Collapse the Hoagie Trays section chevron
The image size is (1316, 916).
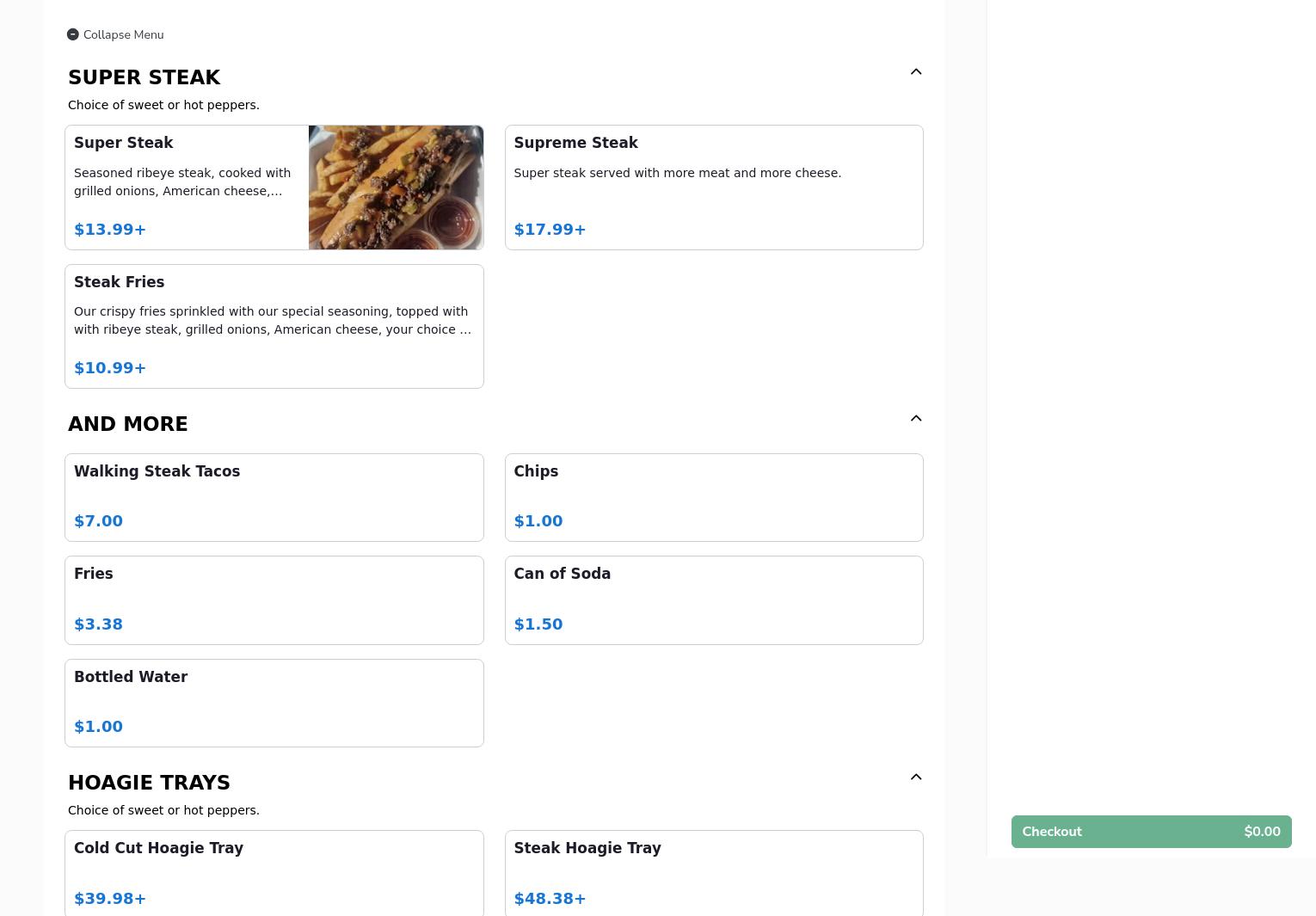[x=916, y=777]
